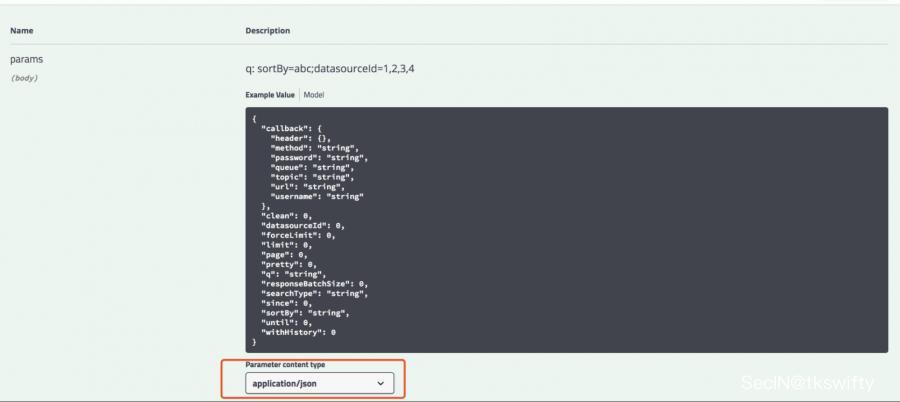Switch to the Model tab

coord(313,95)
